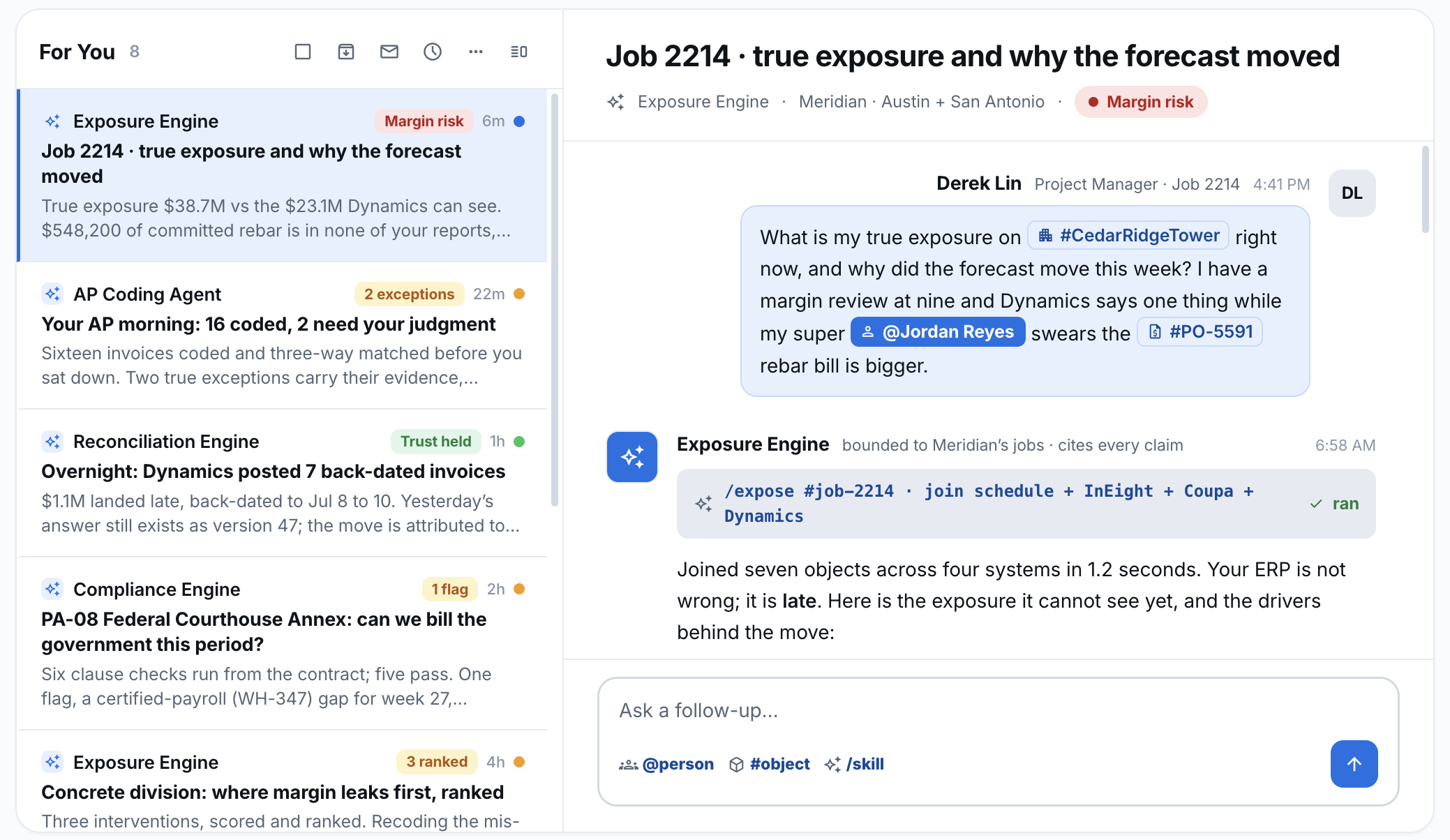Click the archive icon in inbox toolbar

click(x=346, y=52)
